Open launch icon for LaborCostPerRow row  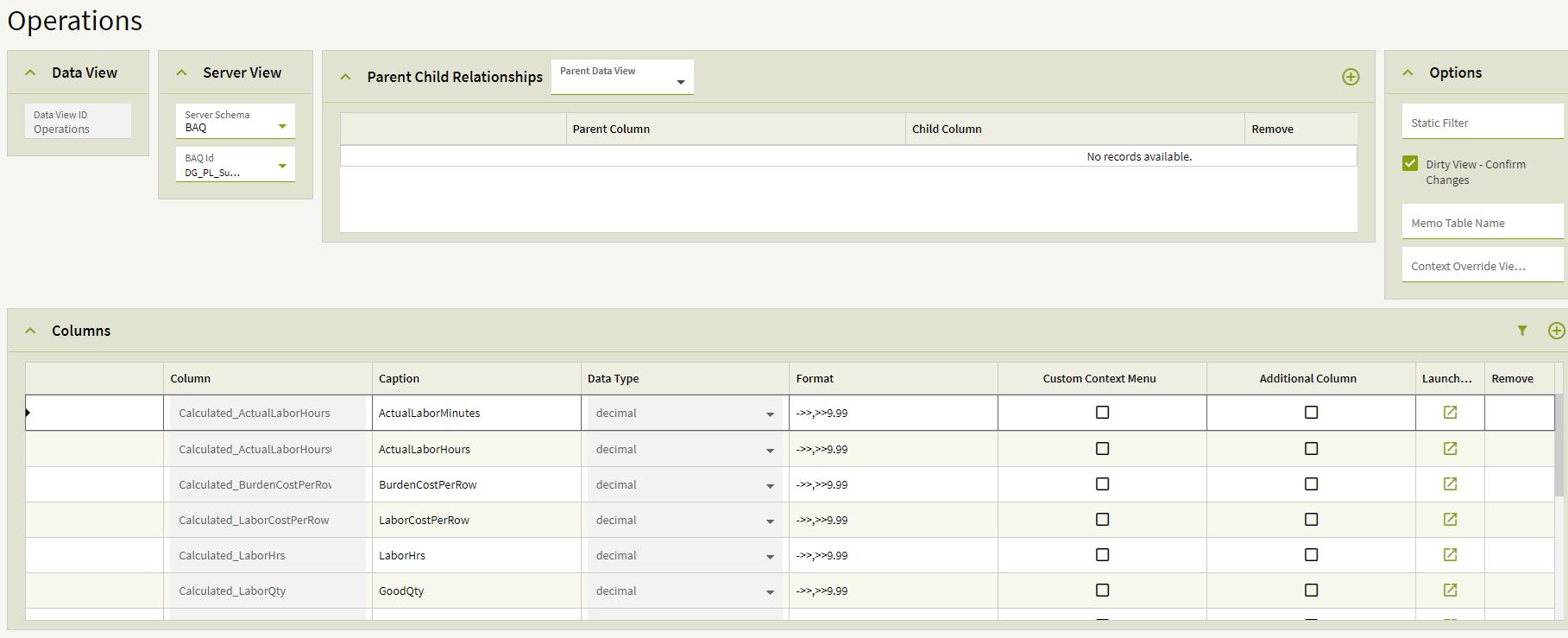pos(1450,520)
